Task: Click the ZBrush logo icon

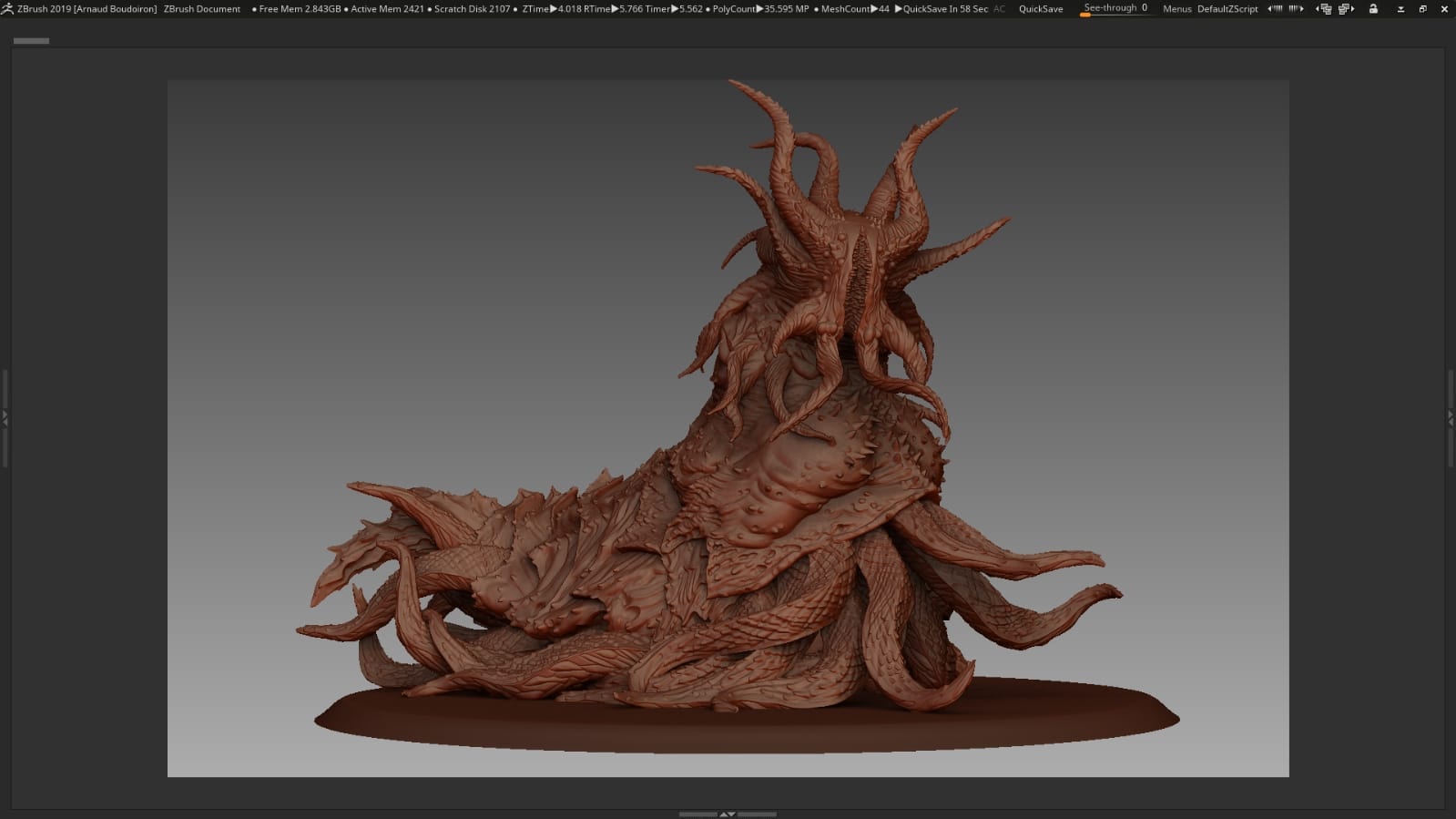Action: [7, 8]
